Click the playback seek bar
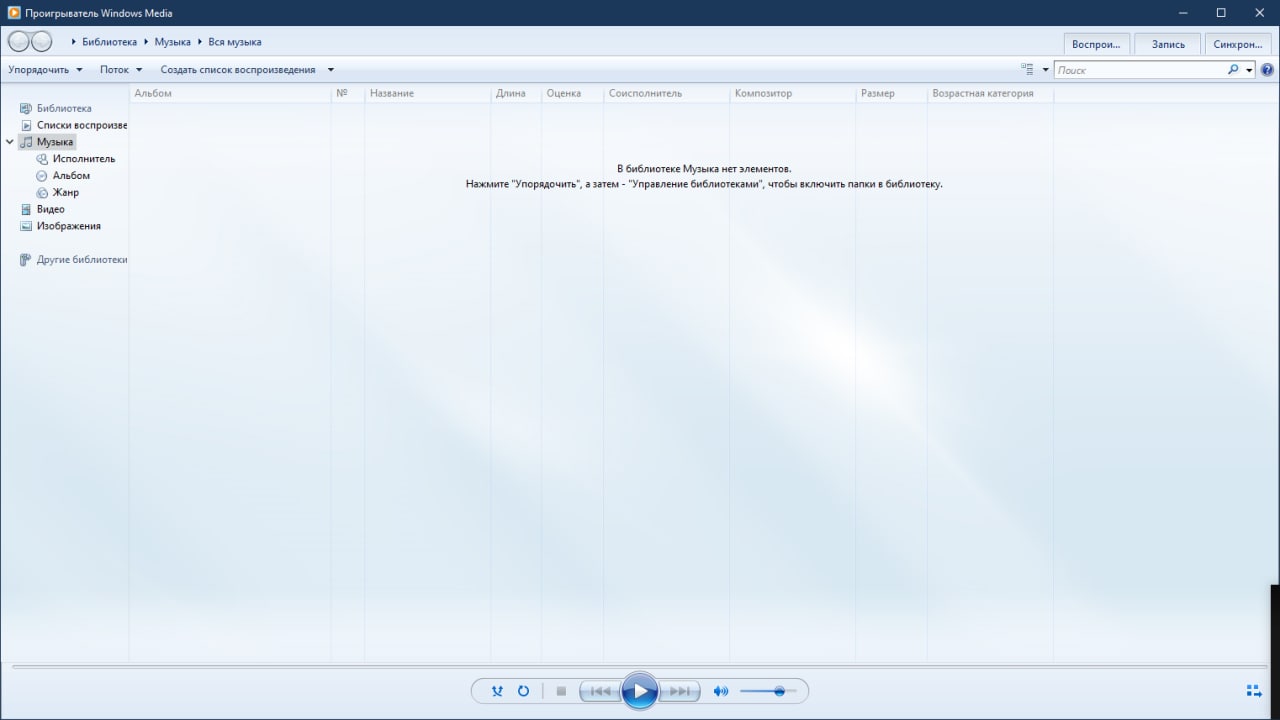This screenshot has height=720, width=1280. (x=640, y=665)
